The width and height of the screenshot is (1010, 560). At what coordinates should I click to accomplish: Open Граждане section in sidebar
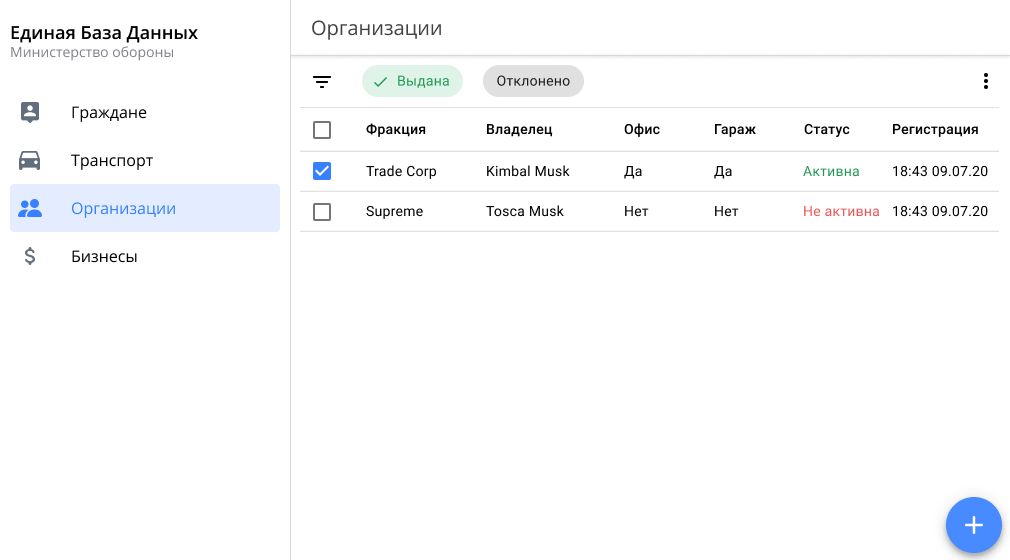109,113
